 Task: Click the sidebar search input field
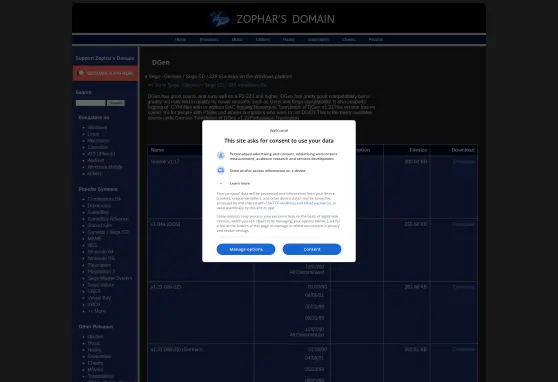coord(90,103)
